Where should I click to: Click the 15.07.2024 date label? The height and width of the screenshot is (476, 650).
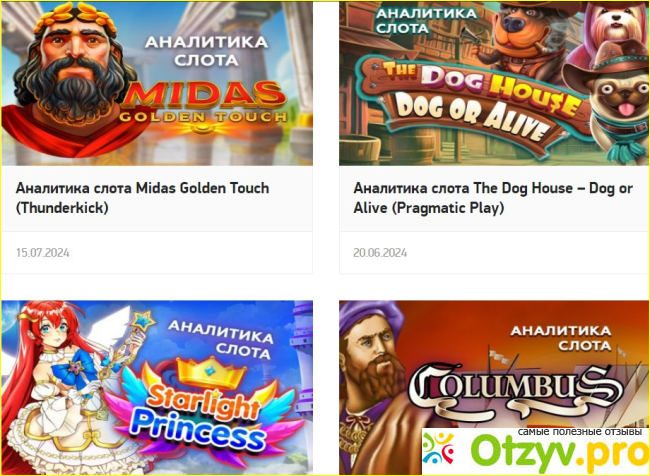pyautogui.click(x=43, y=253)
